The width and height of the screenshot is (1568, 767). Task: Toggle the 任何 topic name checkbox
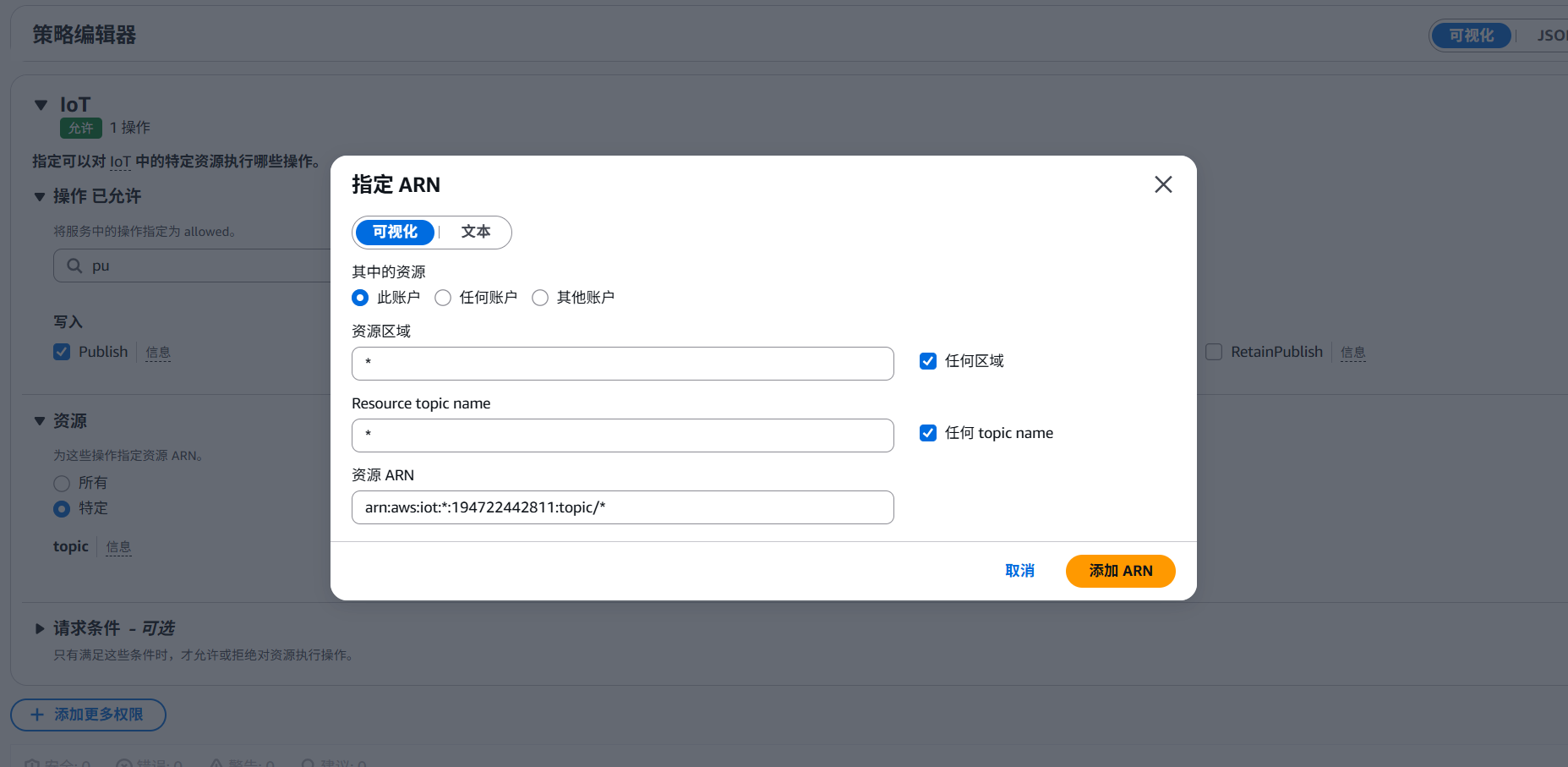tap(928, 433)
